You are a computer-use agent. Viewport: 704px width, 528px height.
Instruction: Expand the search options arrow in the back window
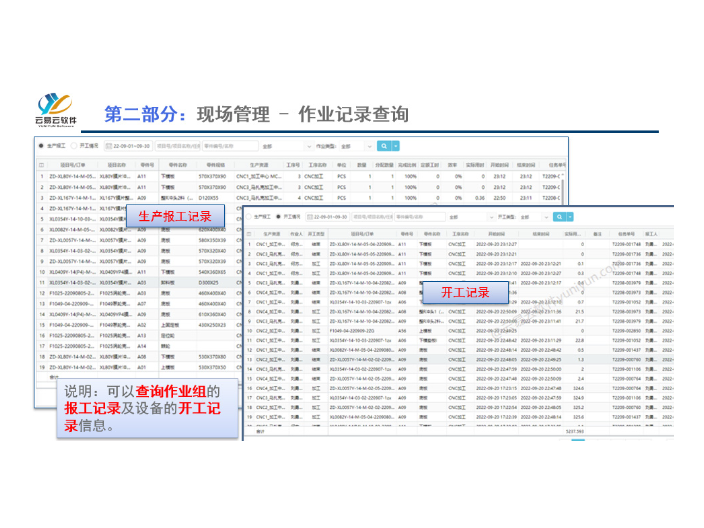tap(396, 146)
